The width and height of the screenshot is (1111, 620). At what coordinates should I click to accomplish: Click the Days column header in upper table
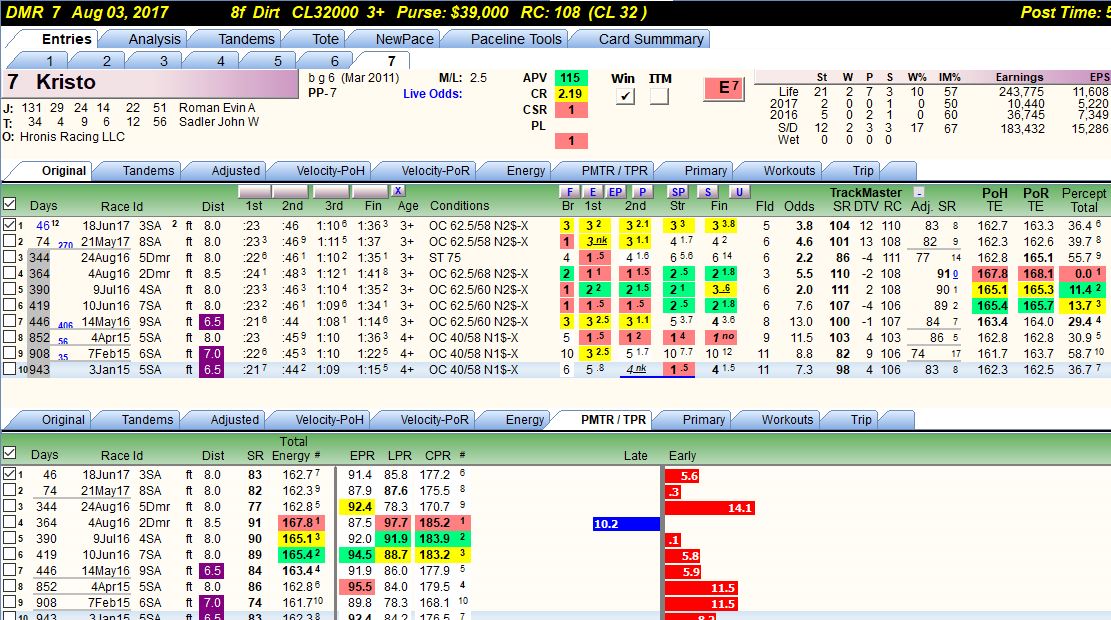(x=43, y=205)
